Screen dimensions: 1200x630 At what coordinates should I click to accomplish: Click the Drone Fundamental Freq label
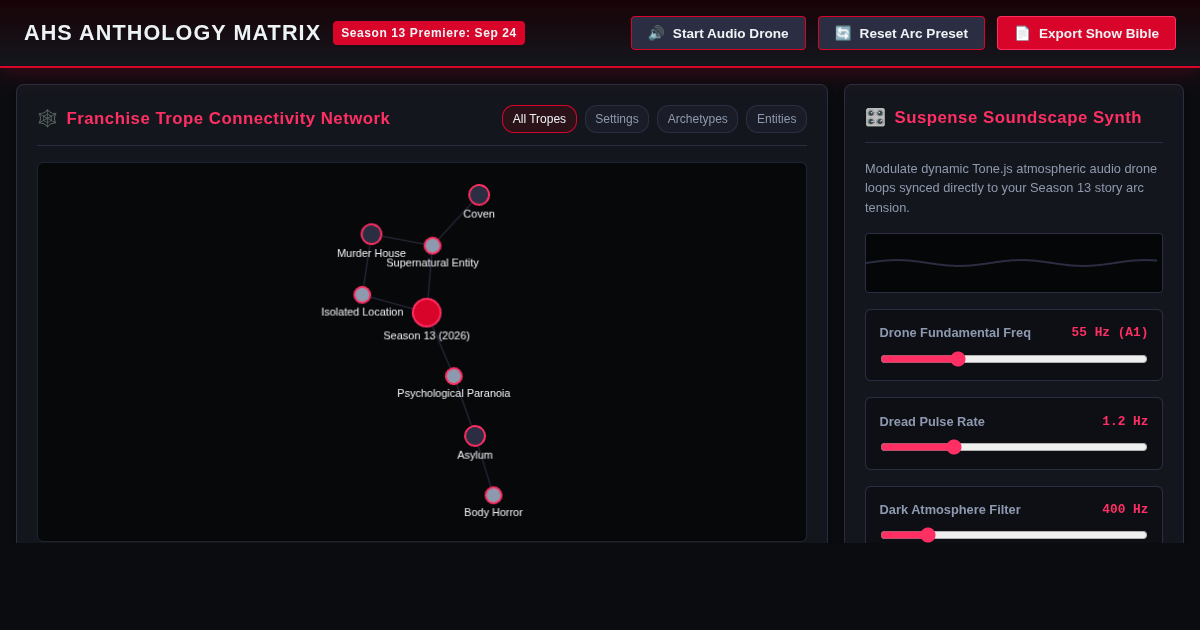point(955,332)
